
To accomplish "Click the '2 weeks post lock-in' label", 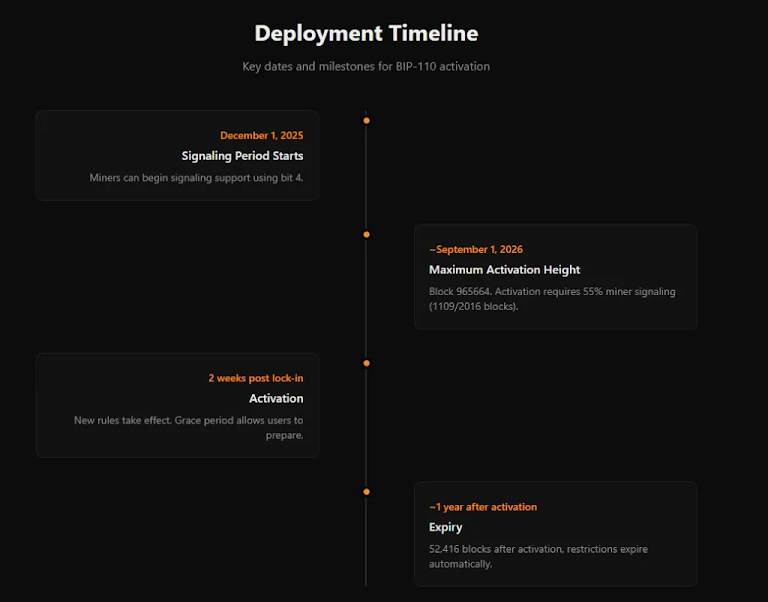I will [255, 378].
